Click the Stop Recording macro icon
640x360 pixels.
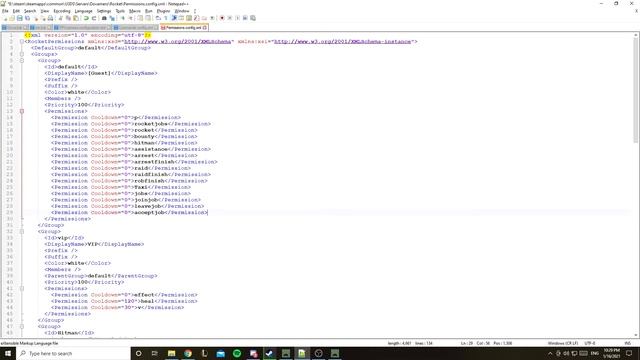point(230,18)
